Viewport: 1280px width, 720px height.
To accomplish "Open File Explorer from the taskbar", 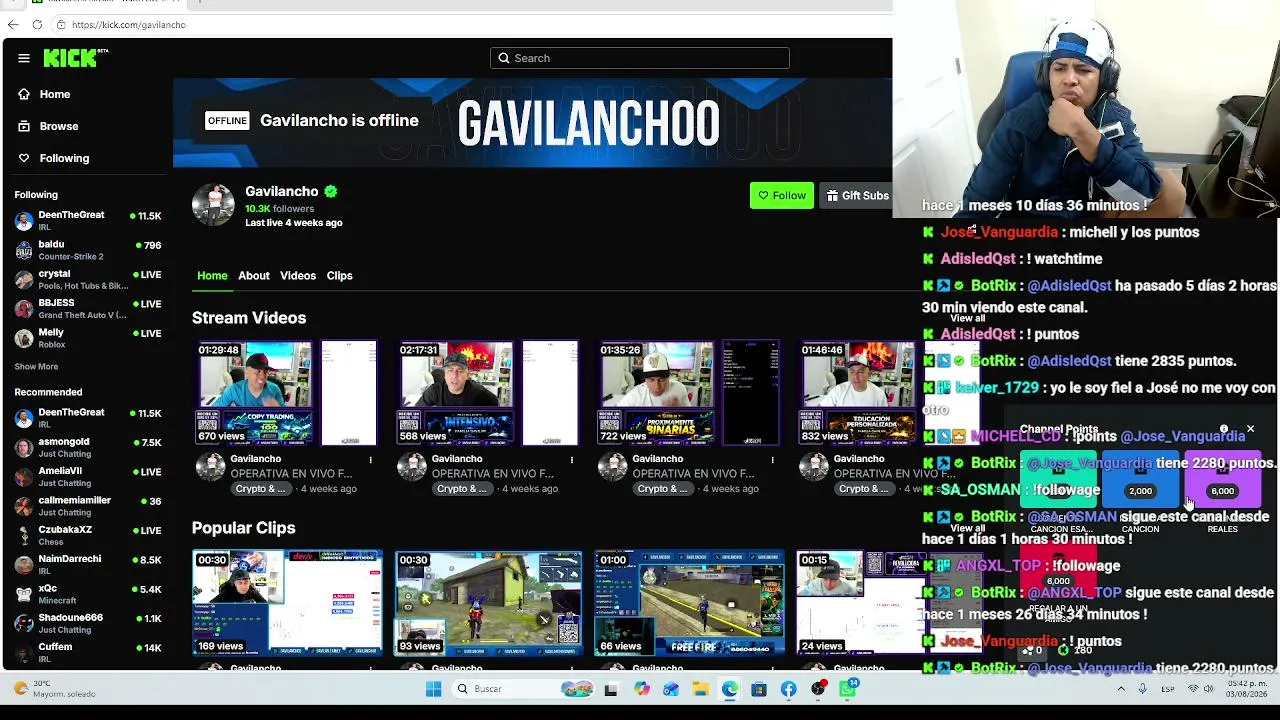I will pyautogui.click(x=700, y=689).
